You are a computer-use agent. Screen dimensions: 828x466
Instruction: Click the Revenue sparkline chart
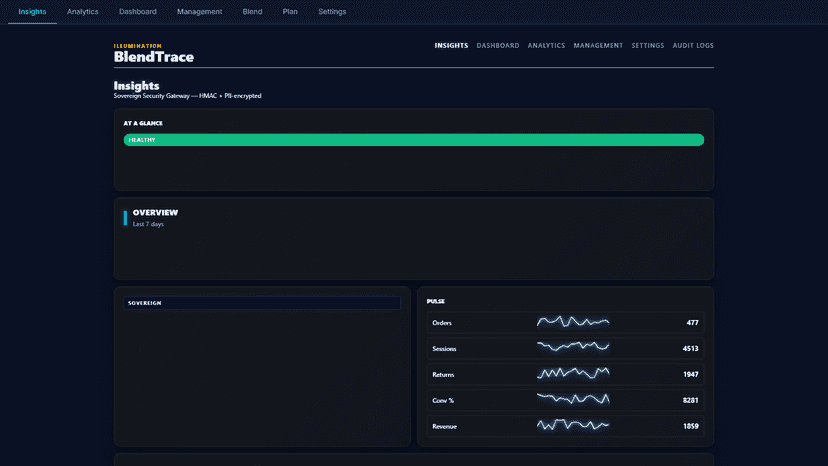[x=573, y=425]
